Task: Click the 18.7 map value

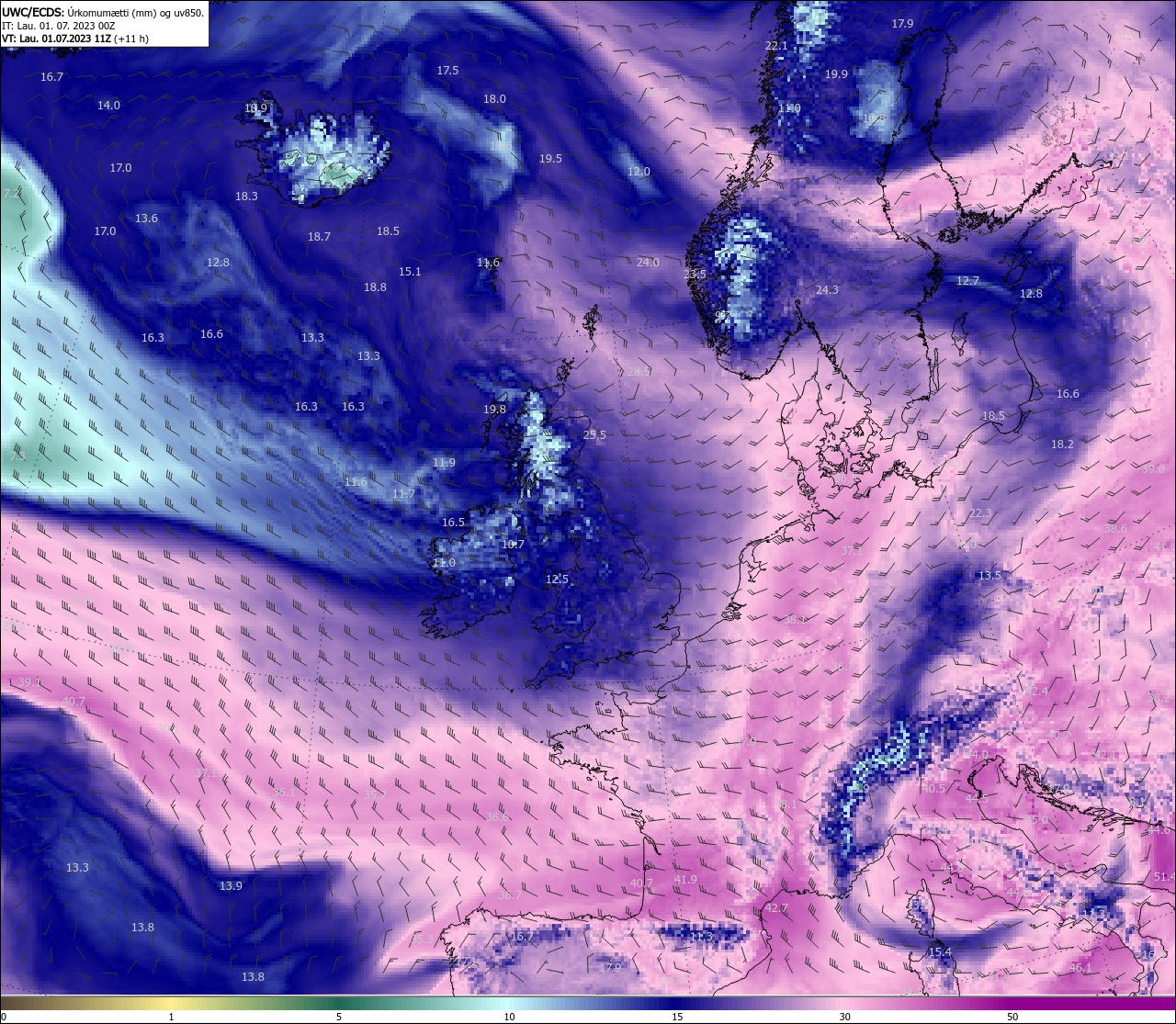Action: tap(319, 237)
